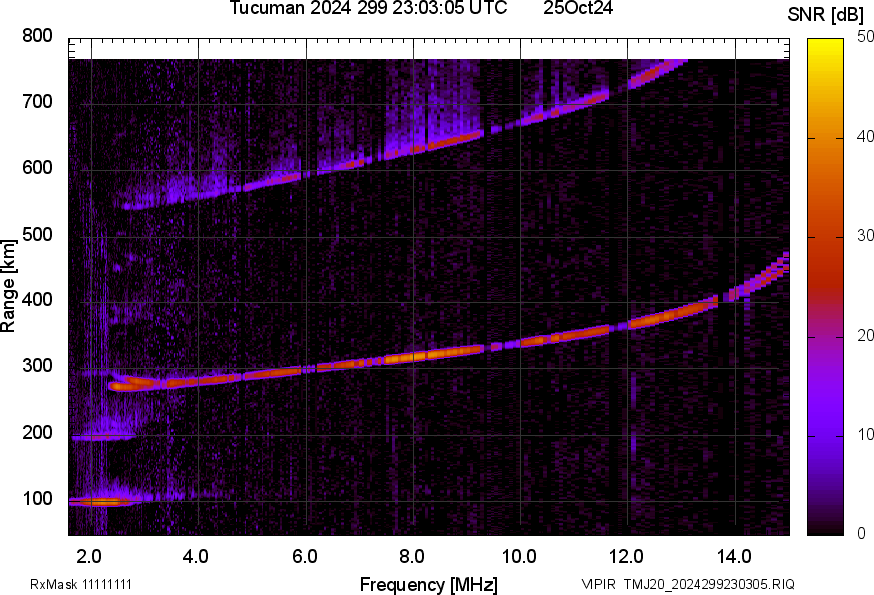
Task: Click the 'VIPIR' label in the footer
Action: coord(599,584)
